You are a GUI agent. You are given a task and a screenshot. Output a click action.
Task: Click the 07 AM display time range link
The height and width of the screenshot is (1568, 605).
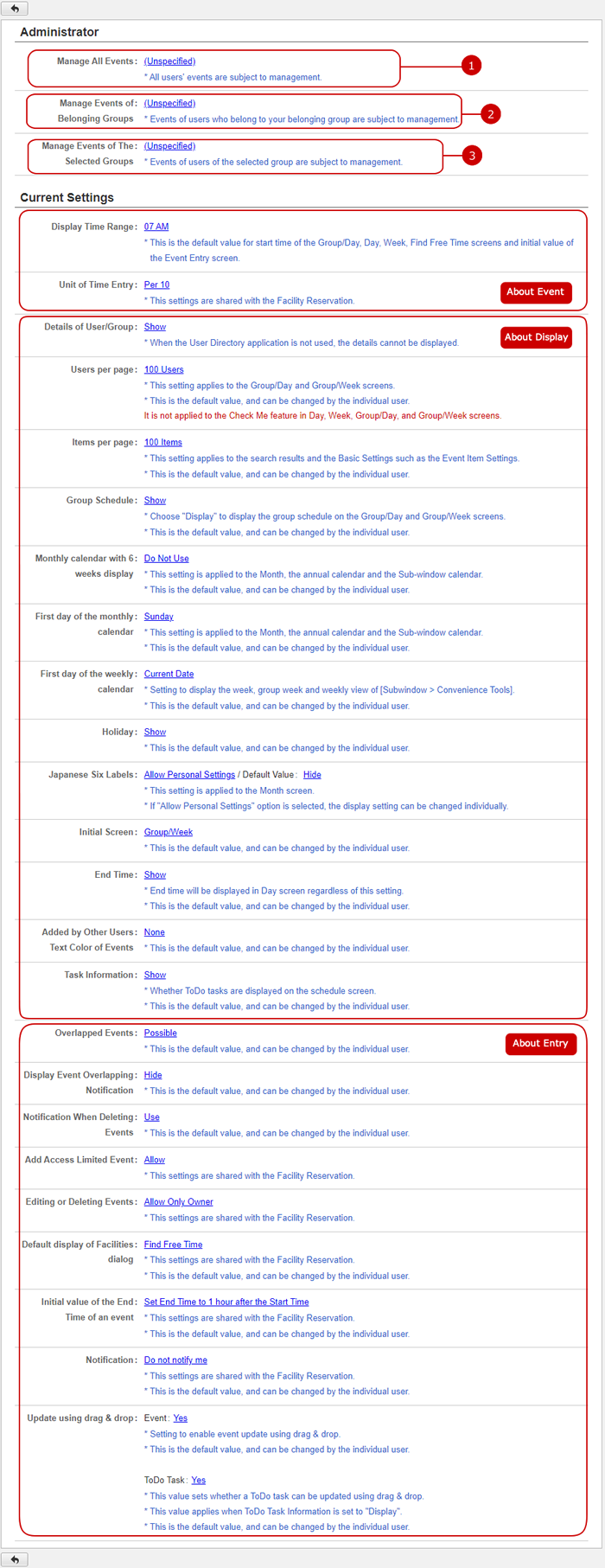156,227
